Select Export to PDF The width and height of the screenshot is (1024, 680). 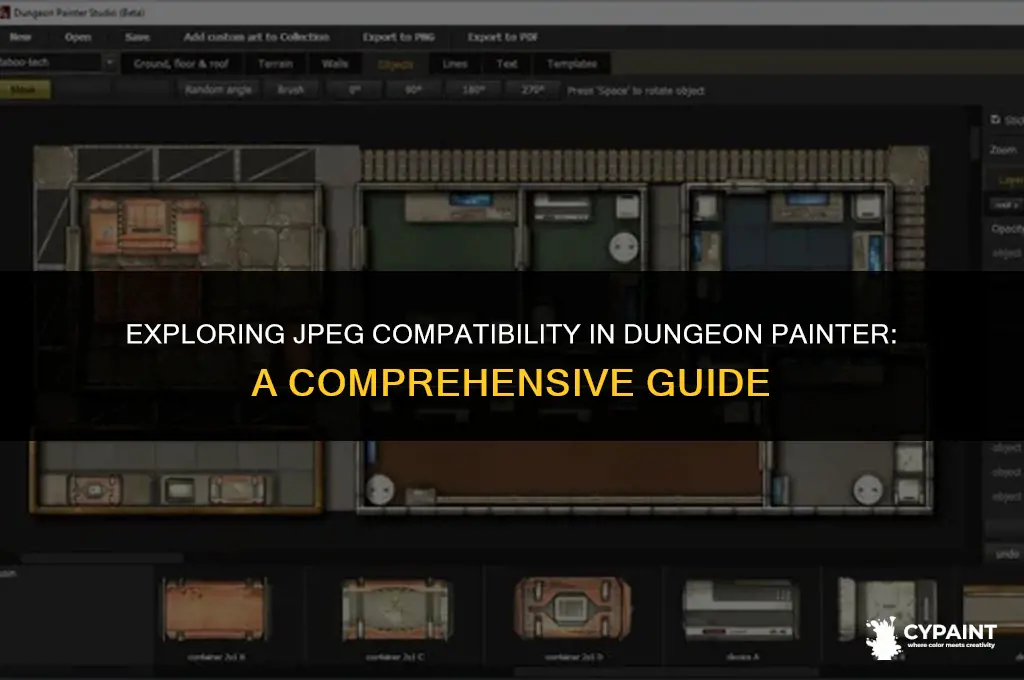pos(502,37)
